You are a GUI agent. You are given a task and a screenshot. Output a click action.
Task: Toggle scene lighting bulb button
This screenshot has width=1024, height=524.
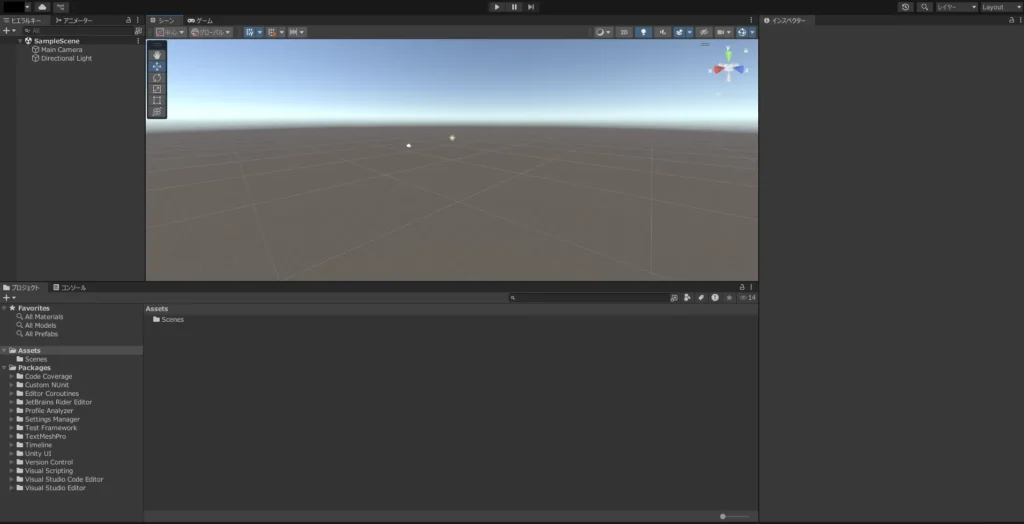(x=643, y=32)
